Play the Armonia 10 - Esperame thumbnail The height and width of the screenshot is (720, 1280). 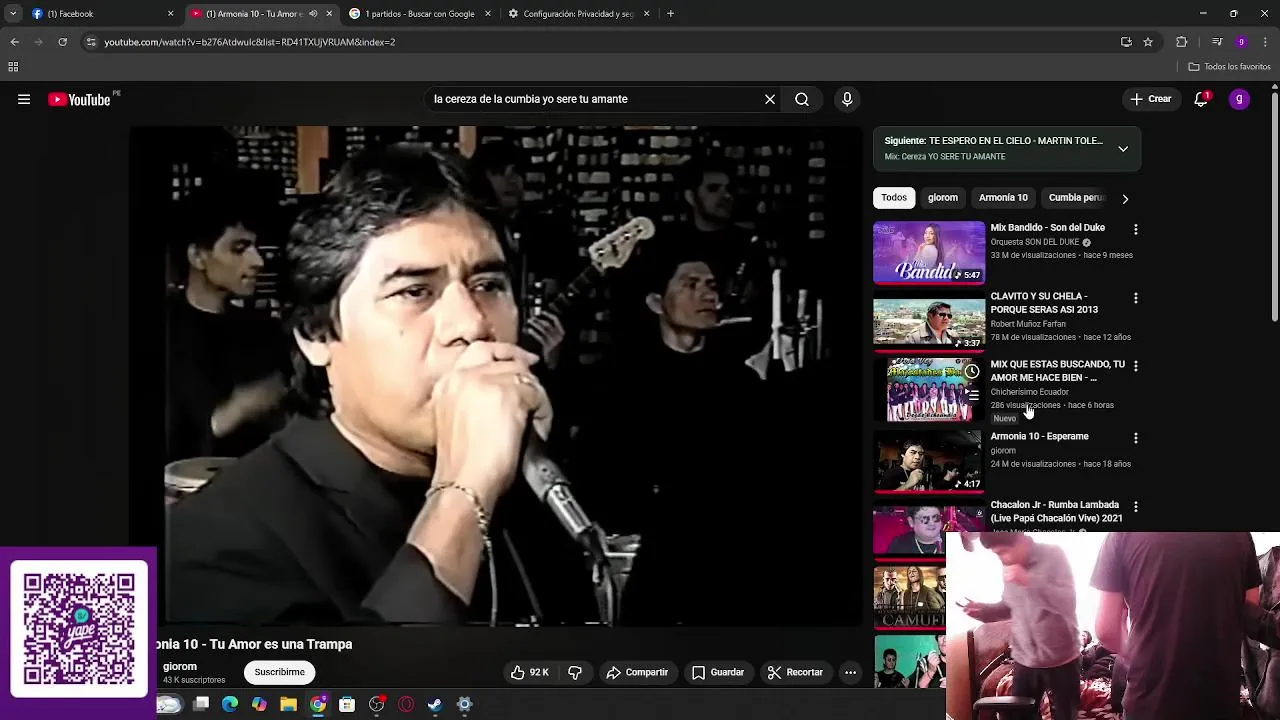click(929, 461)
